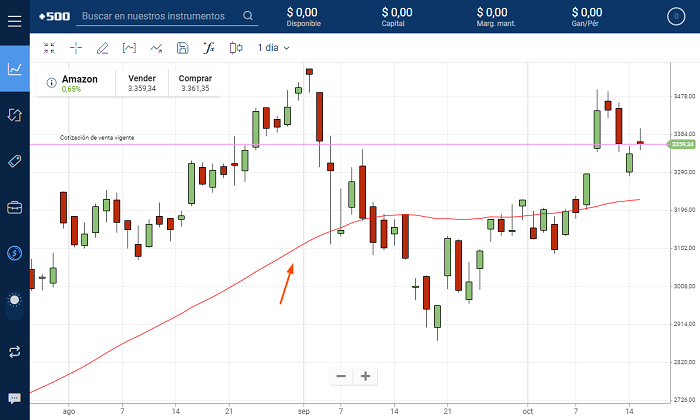
Task: Open the chart view sidebar icon
Action: 15,69
